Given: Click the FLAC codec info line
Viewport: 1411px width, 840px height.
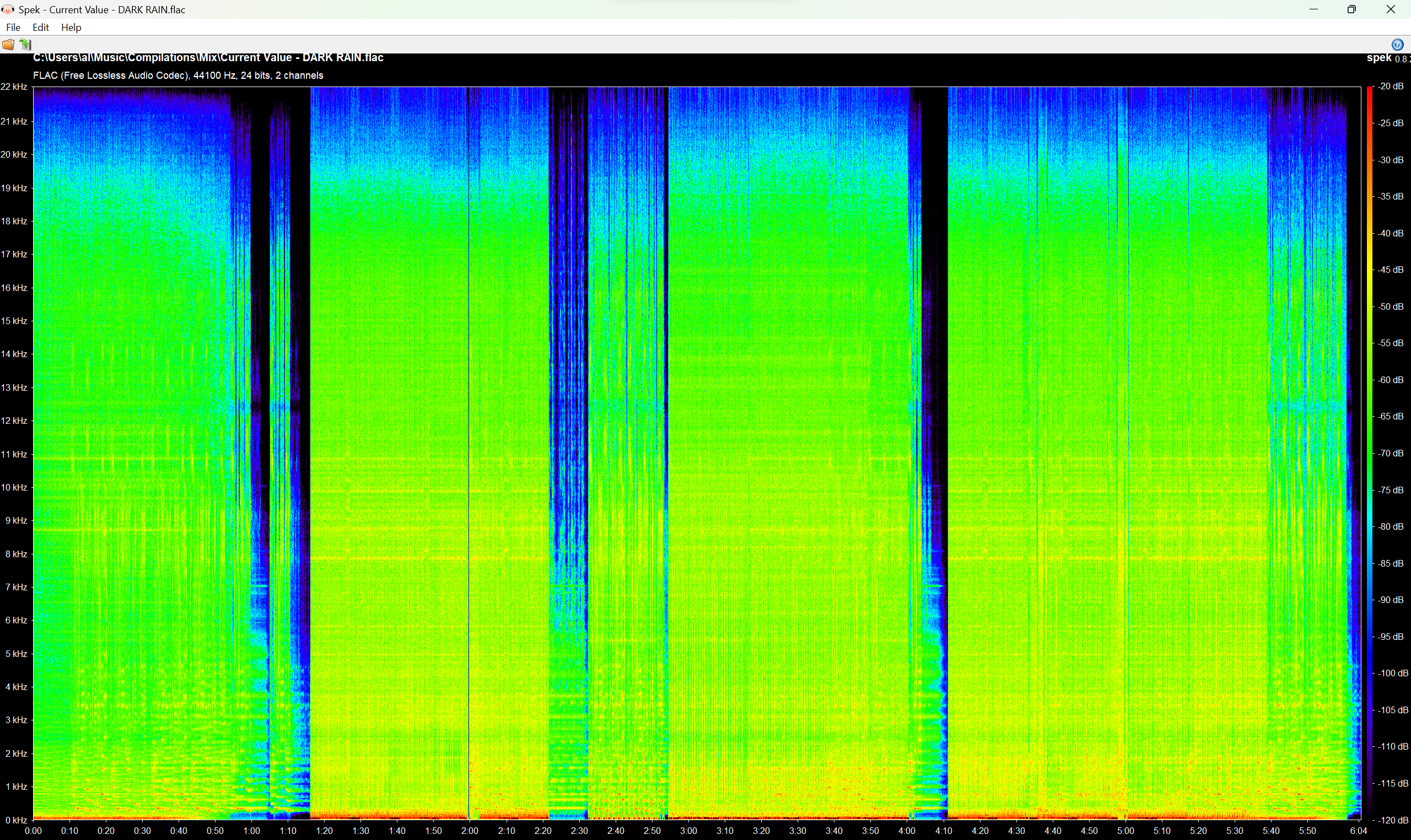Looking at the screenshot, I should (x=178, y=76).
